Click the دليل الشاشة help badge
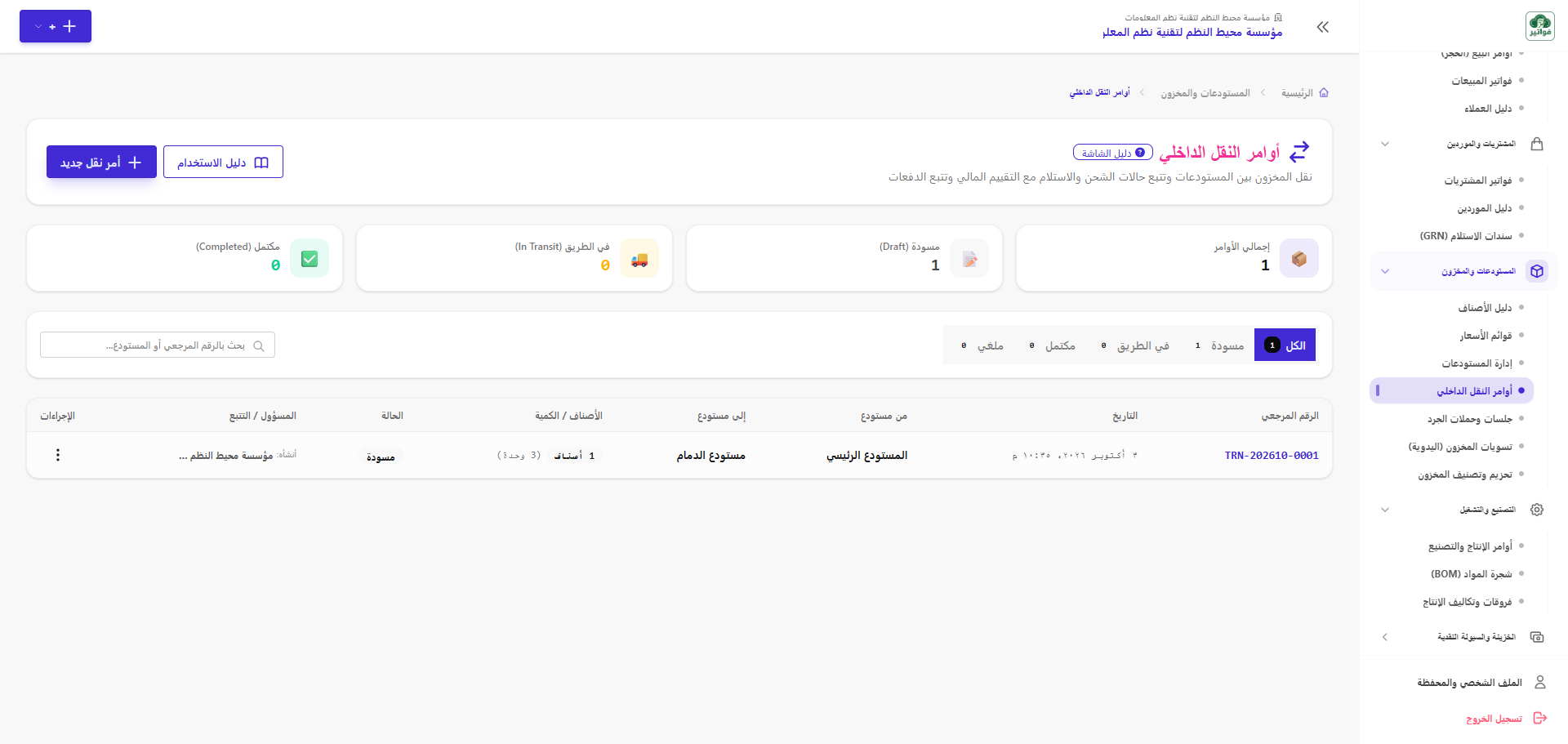 pos(1113,153)
